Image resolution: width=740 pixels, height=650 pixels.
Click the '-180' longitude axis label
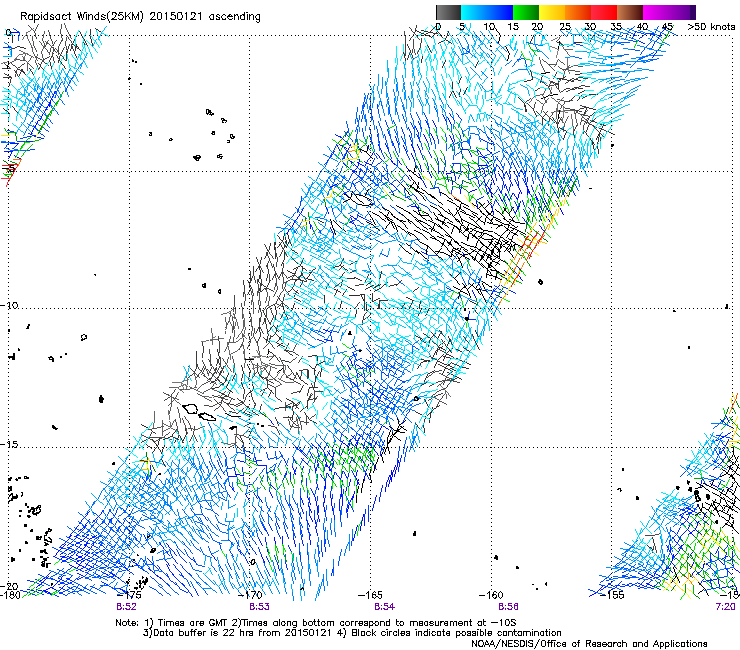click(x=10, y=595)
